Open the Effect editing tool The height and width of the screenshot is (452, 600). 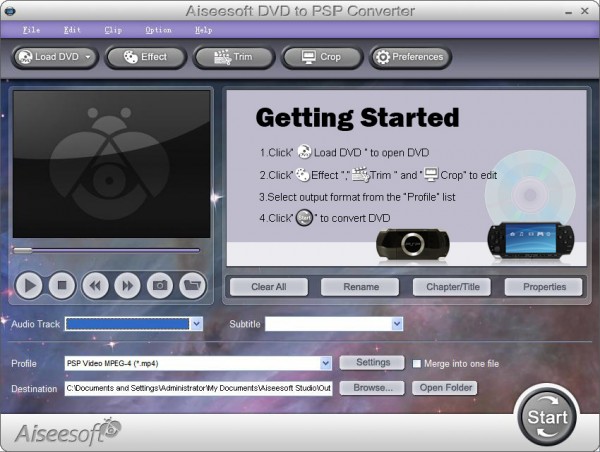pyautogui.click(x=145, y=57)
